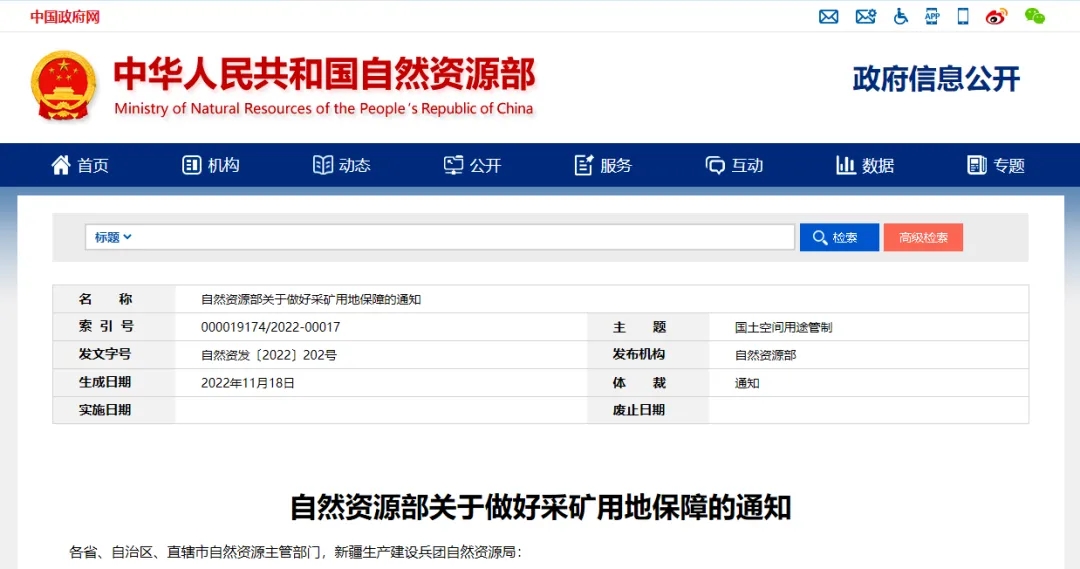Expand the 标题 search type dropdown
This screenshot has height=569, width=1080.
click(x=113, y=237)
